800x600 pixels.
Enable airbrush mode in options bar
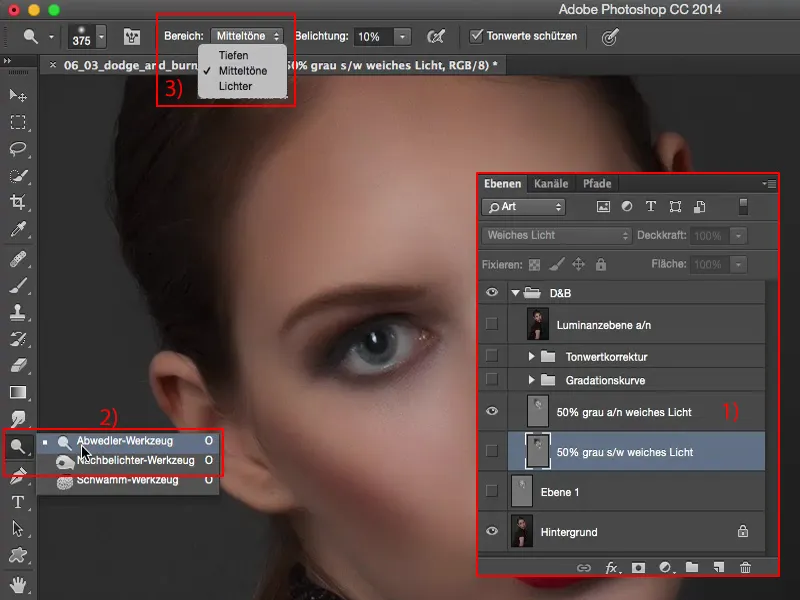click(x=435, y=37)
